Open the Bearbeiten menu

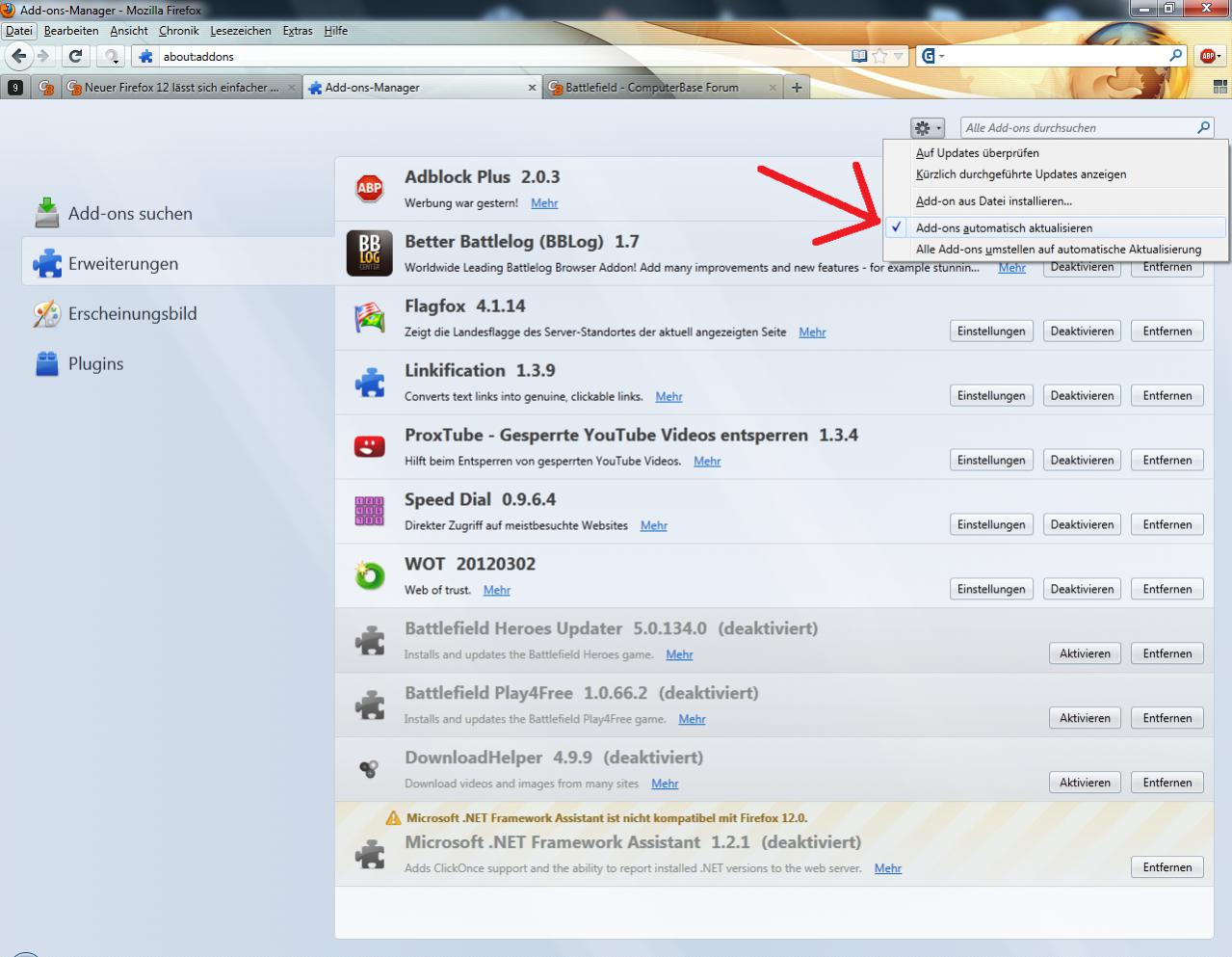coord(71,31)
